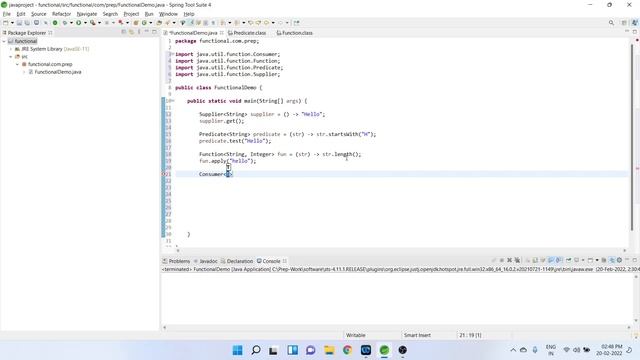640x360 pixels.
Task: Remove launch in Console toolbar
Action: (509, 260)
